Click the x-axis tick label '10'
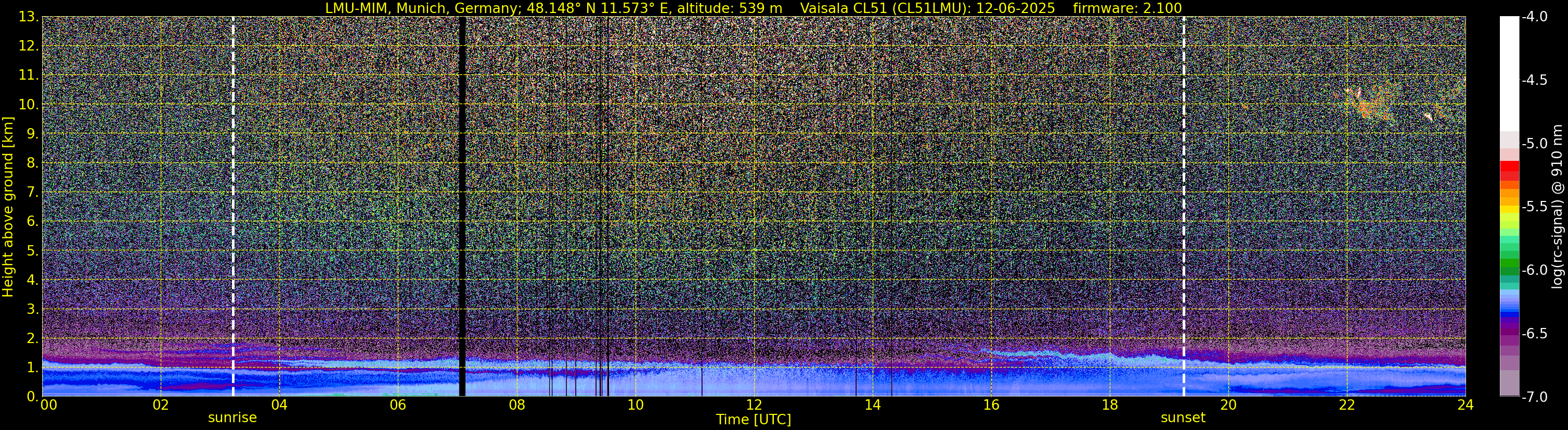This screenshot has width=1568, height=430. pyautogui.click(x=636, y=405)
